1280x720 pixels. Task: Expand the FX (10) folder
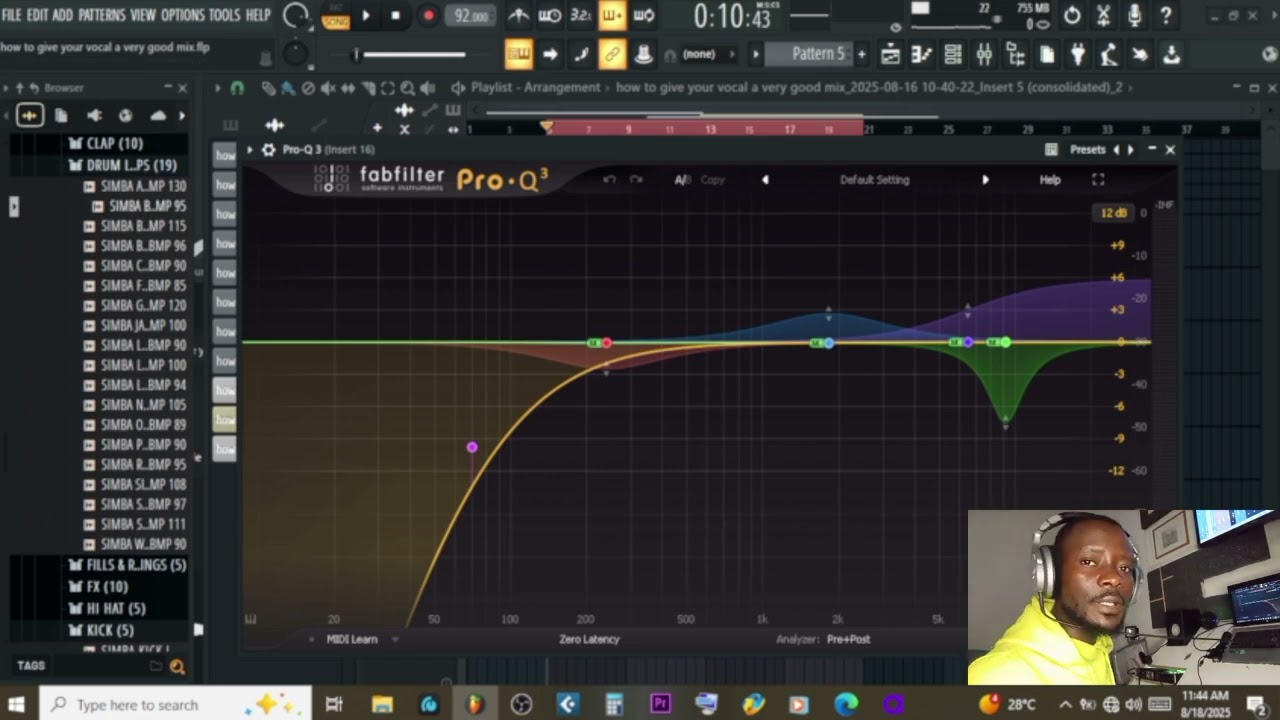pyautogui.click(x=98, y=587)
